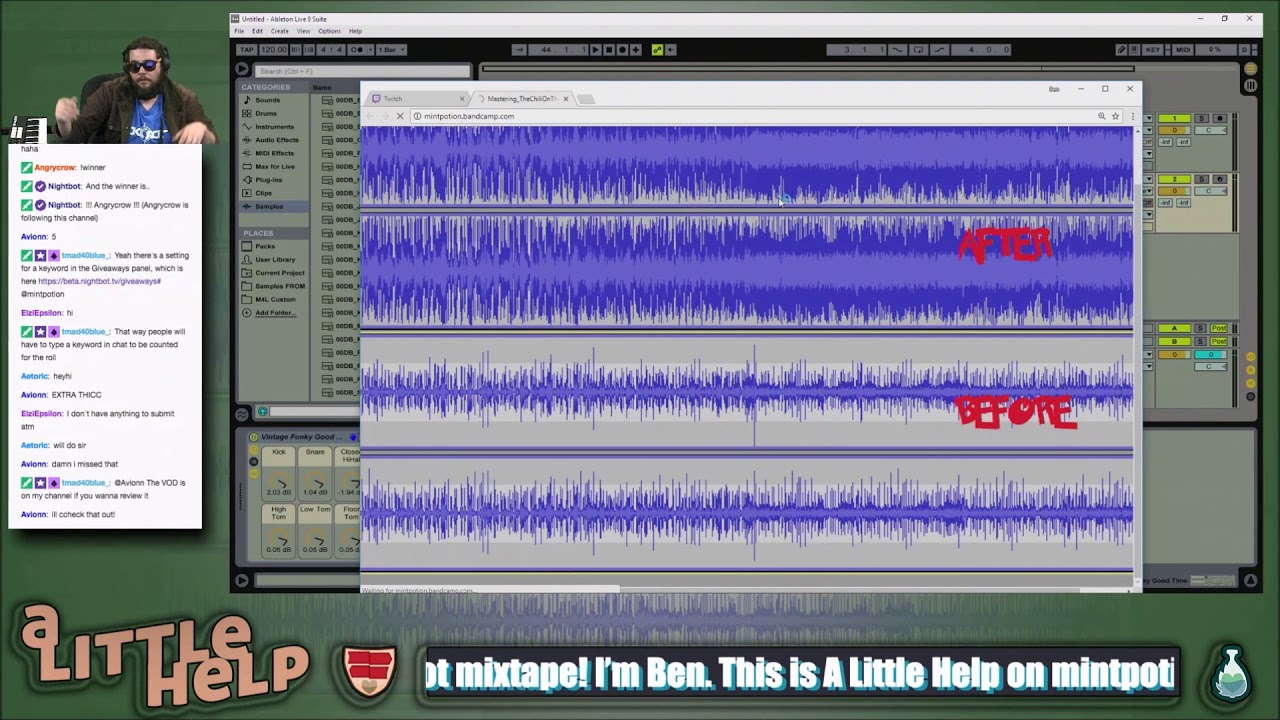Screen dimensions: 1280x720
Task: Adjust the Snare volume knob in drum rack
Action: [315, 478]
